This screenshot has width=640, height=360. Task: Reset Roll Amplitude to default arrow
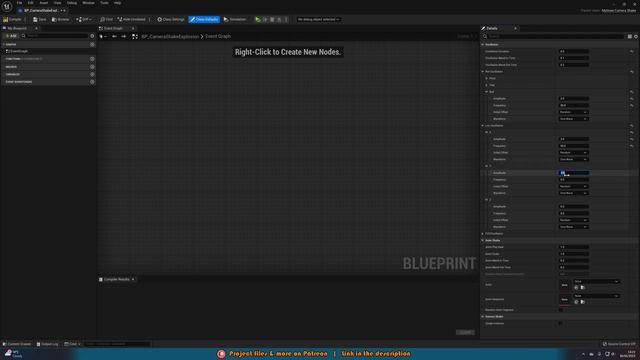pyautogui.click(x=632, y=98)
